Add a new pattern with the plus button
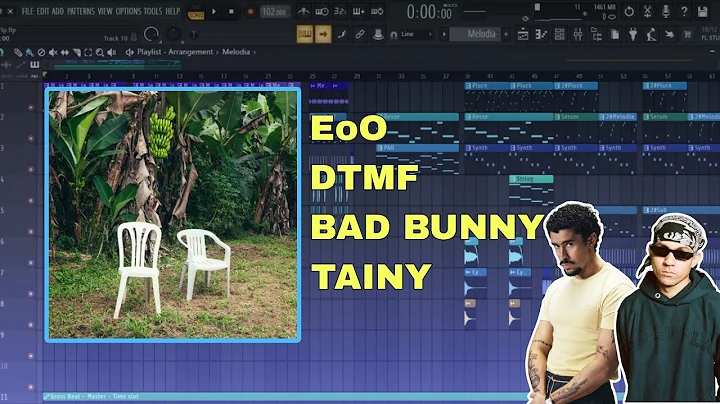The image size is (720, 404). [506, 34]
